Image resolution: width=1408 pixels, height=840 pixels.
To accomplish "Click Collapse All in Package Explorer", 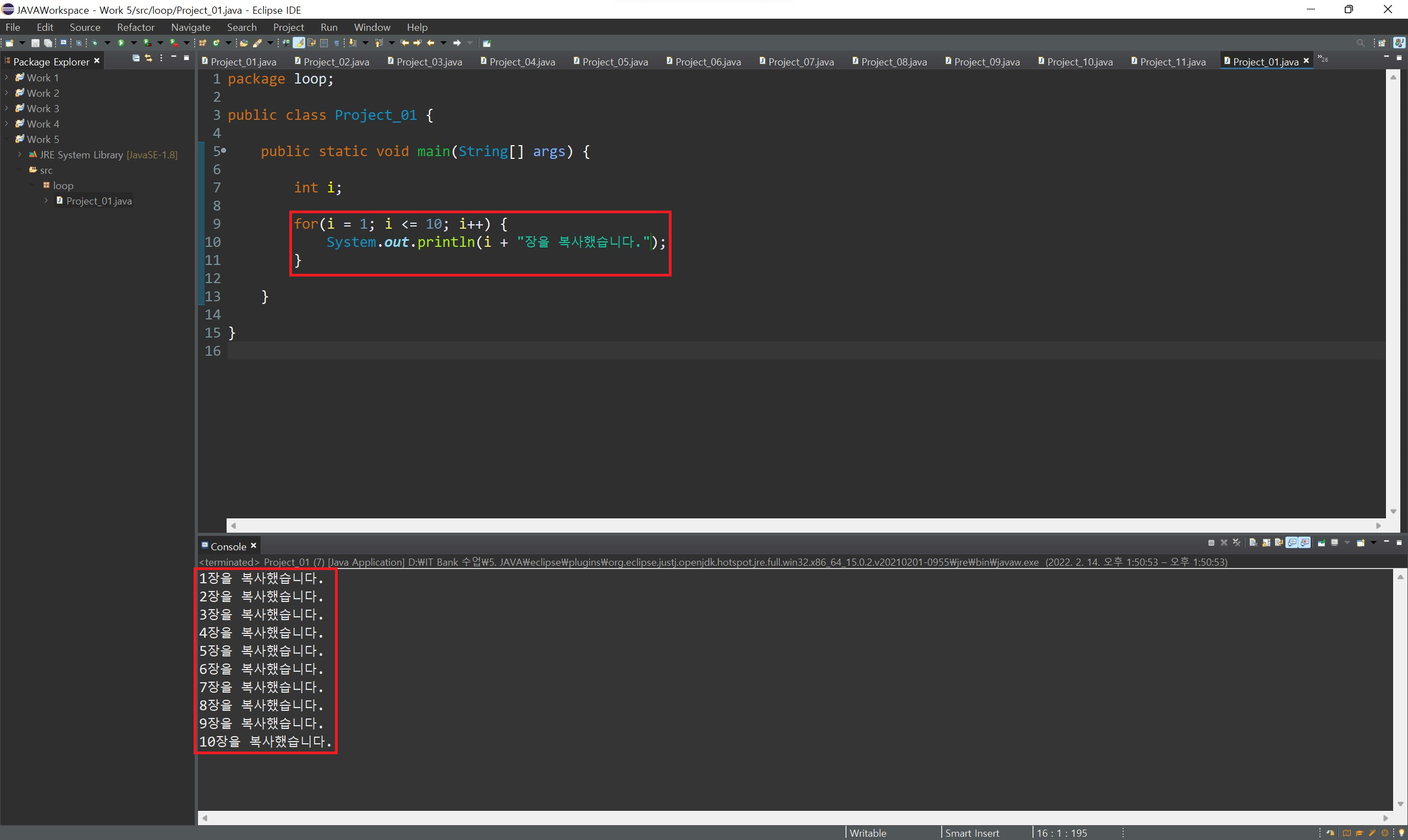I will pos(136,58).
